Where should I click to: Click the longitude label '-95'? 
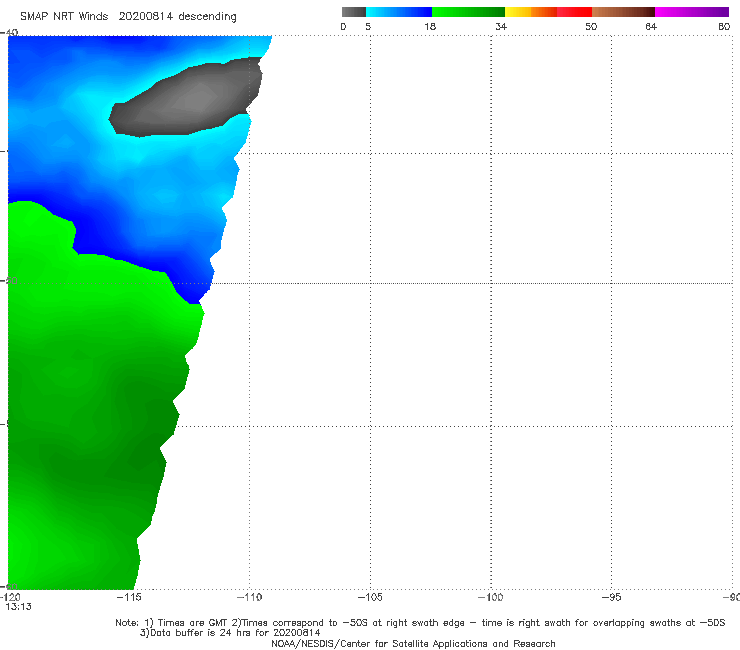point(611,597)
